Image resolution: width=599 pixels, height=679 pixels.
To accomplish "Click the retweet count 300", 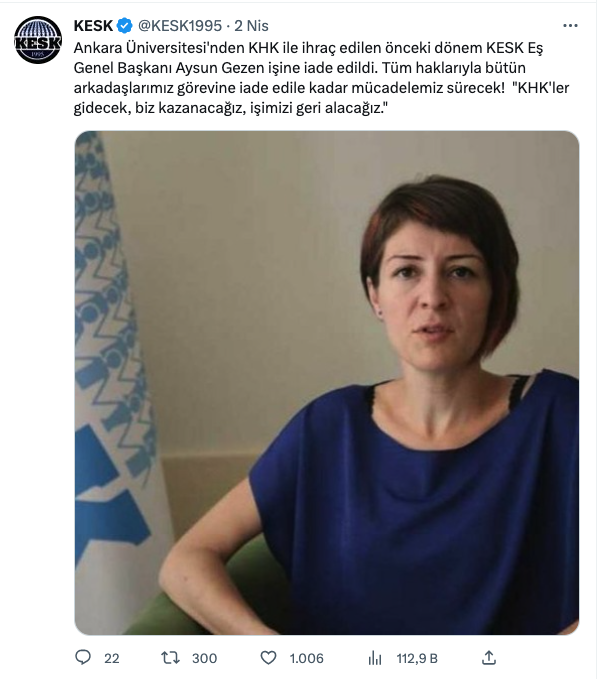I will click(204, 658).
